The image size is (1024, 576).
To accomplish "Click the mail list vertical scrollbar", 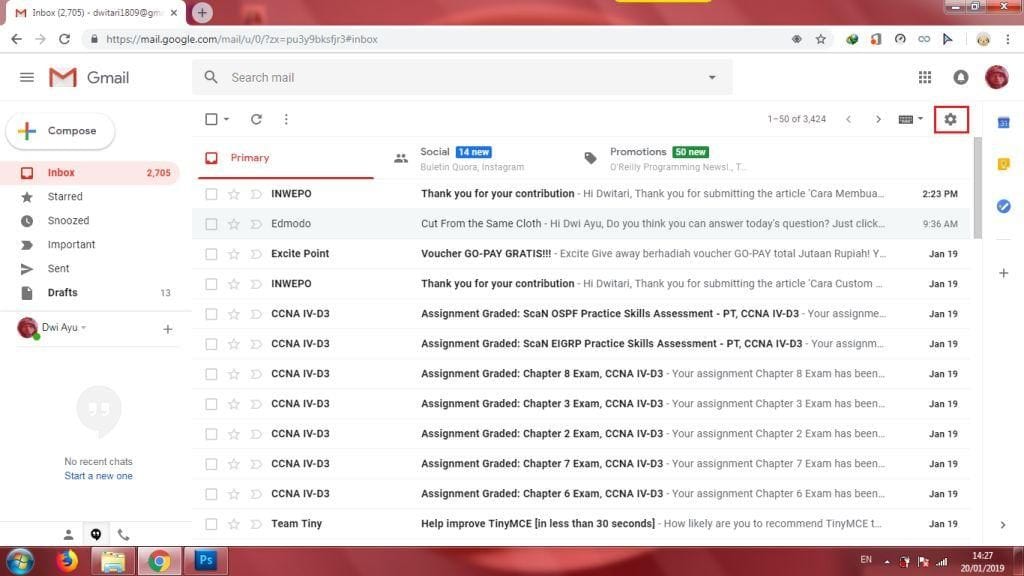I will tap(977, 188).
